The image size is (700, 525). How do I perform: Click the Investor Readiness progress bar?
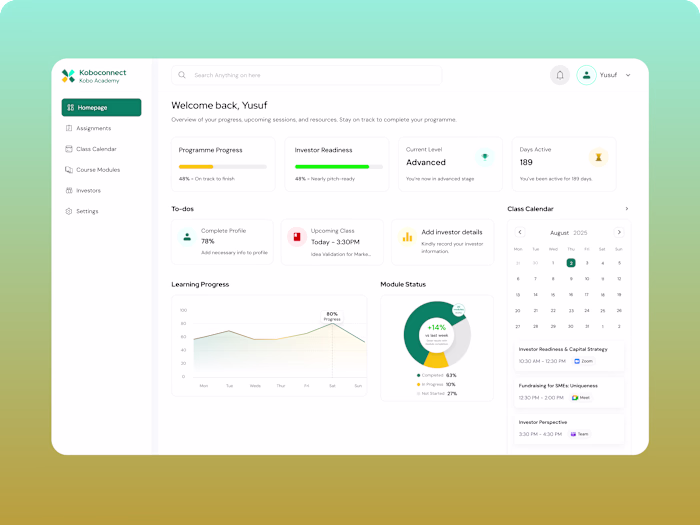[x=339, y=167]
